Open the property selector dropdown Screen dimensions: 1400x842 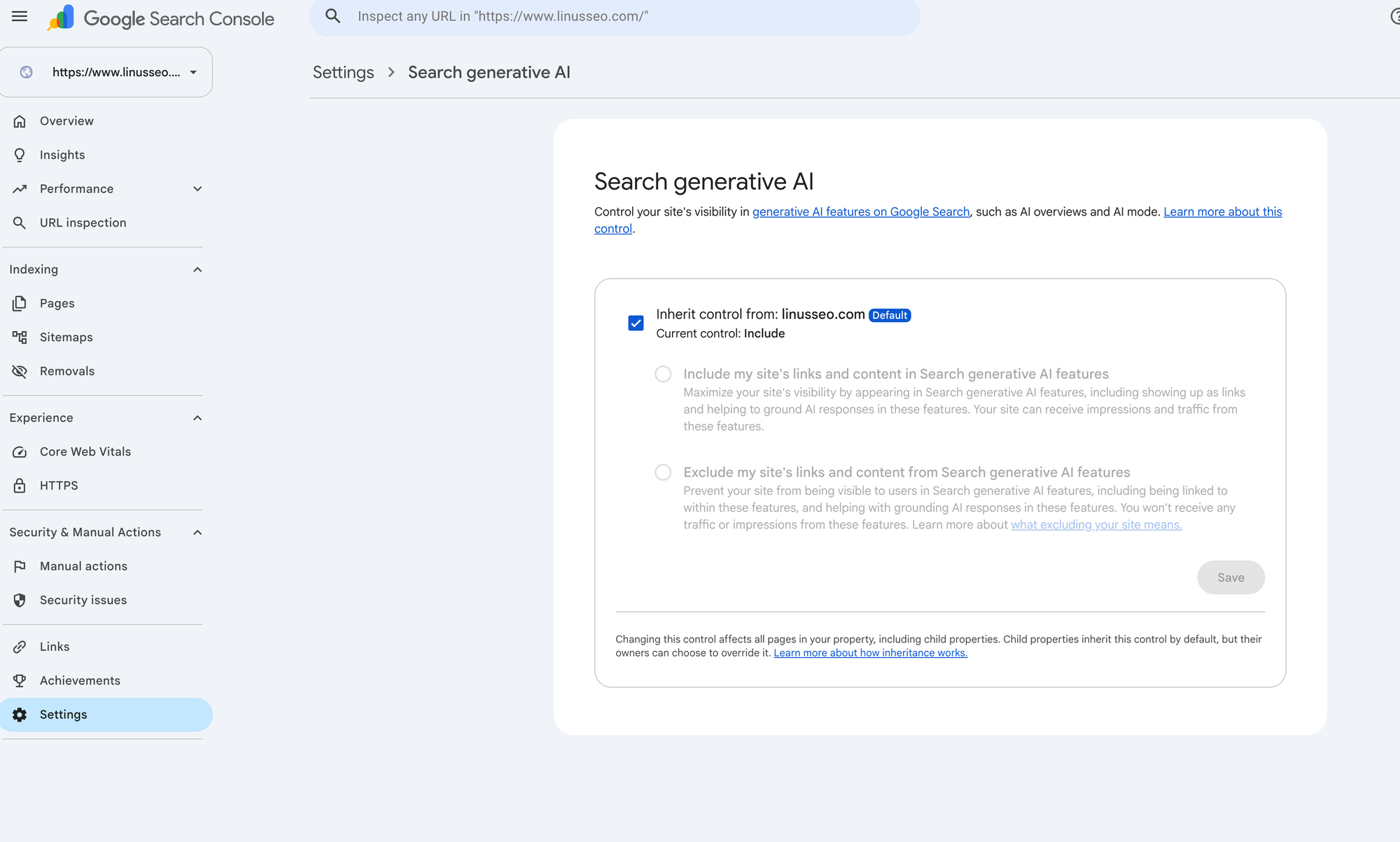[106, 72]
